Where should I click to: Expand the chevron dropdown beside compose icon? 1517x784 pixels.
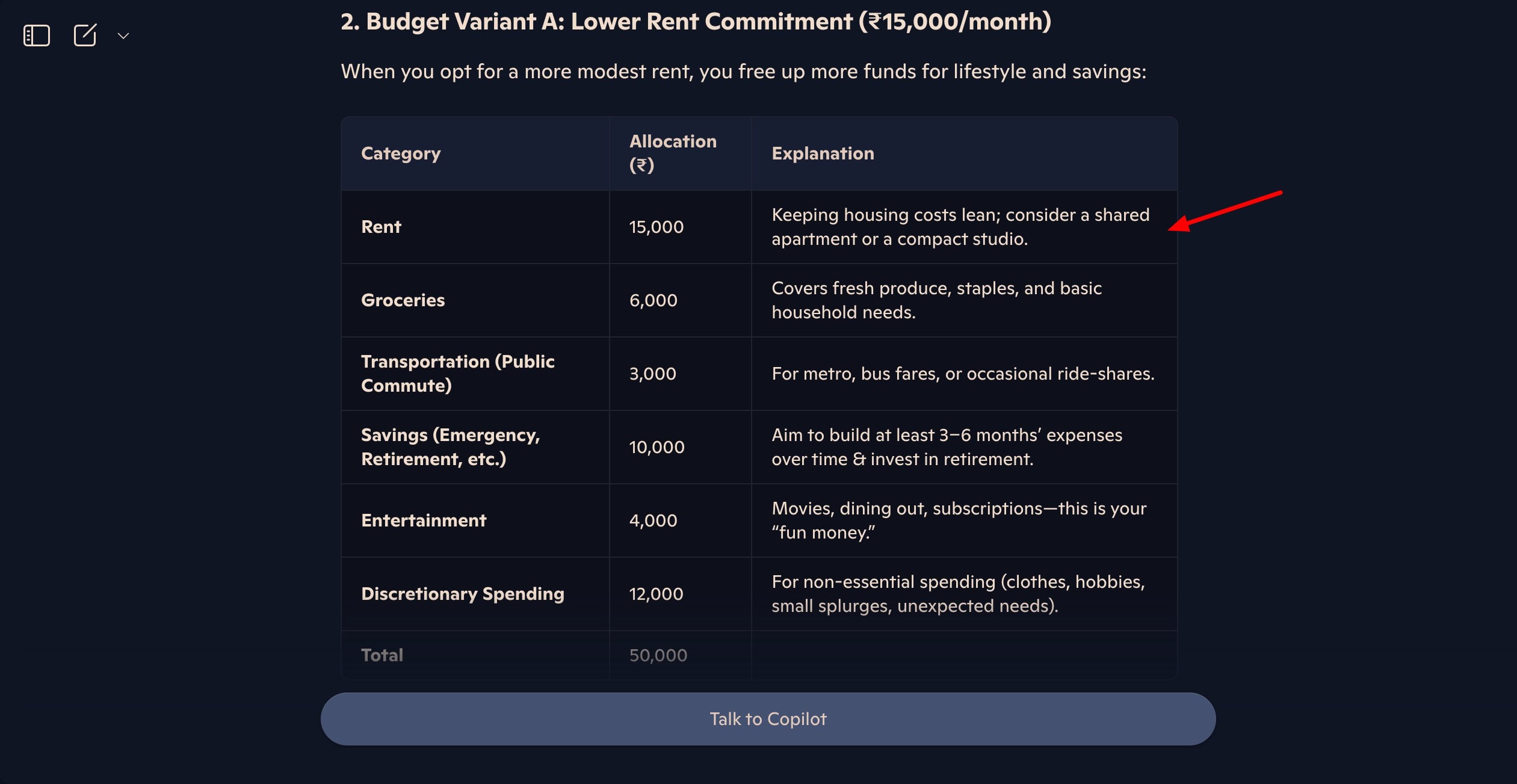123,36
